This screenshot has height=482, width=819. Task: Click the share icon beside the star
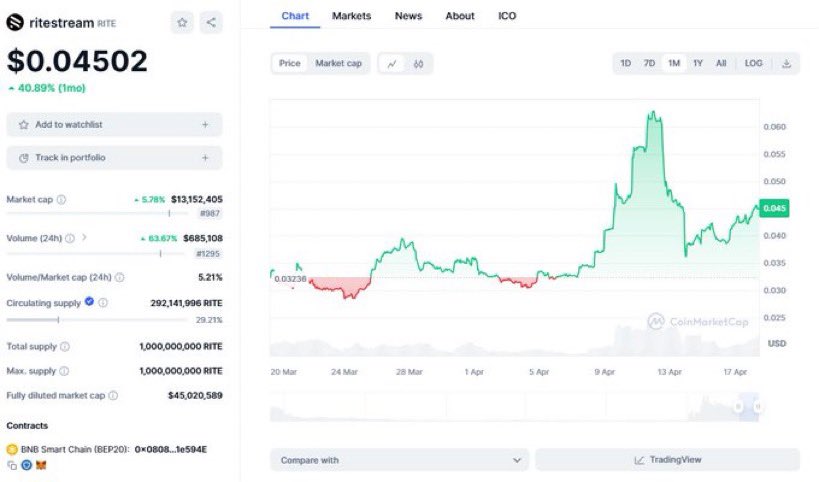tap(211, 22)
